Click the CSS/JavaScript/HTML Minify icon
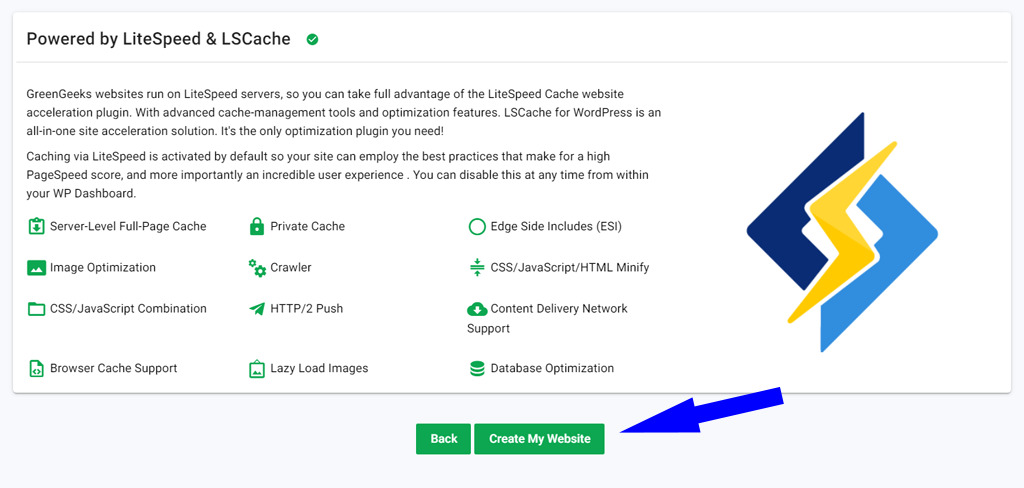 [477, 268]
